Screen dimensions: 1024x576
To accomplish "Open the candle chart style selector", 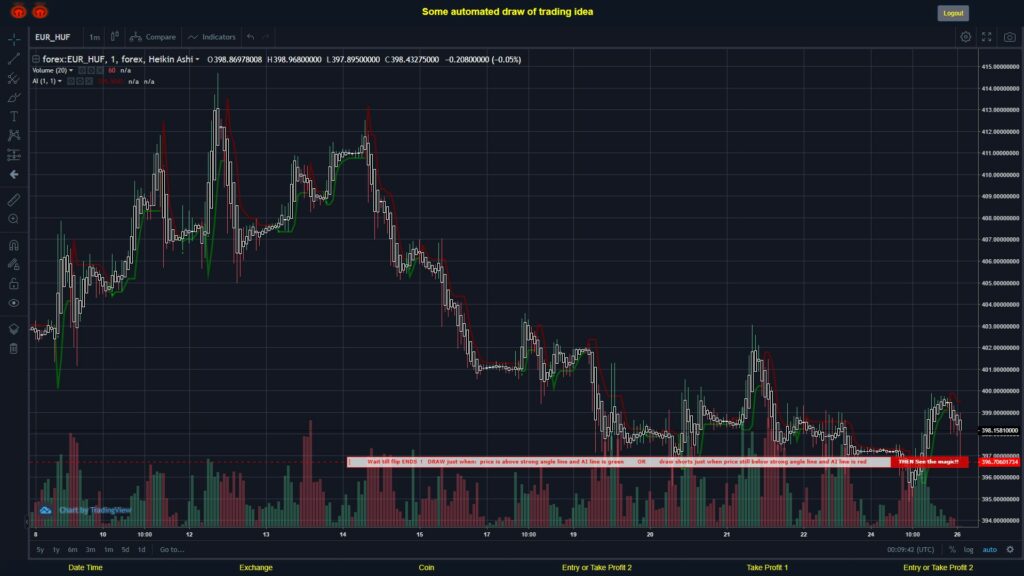I will (114, 37).
